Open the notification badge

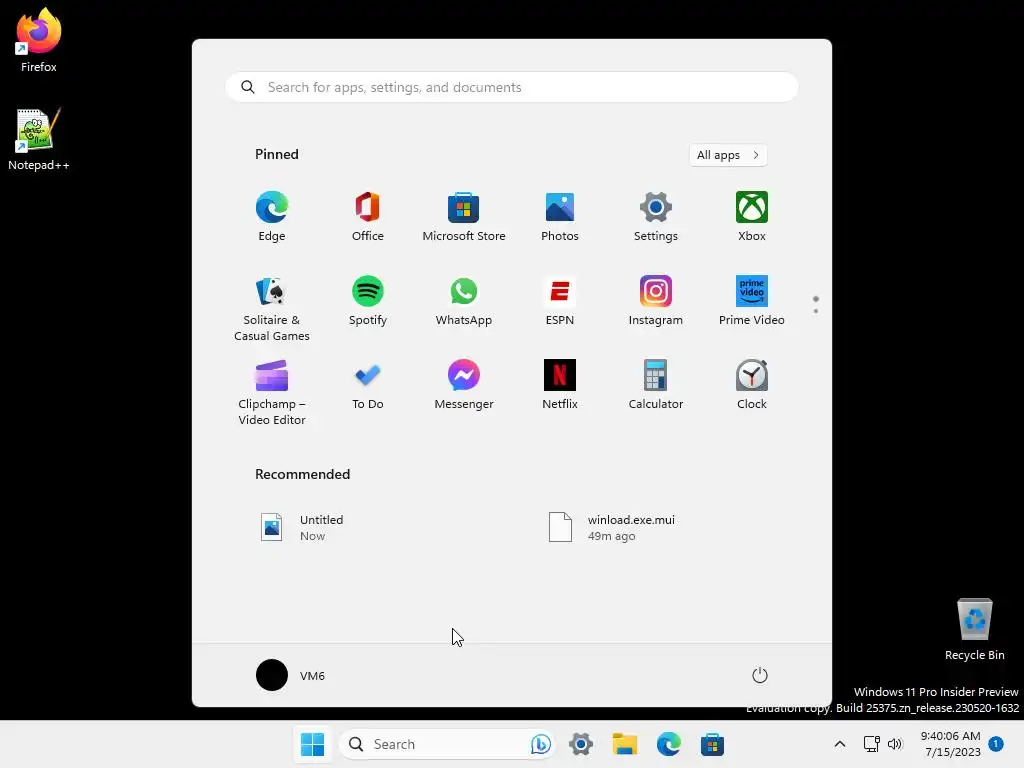(996, 743)
